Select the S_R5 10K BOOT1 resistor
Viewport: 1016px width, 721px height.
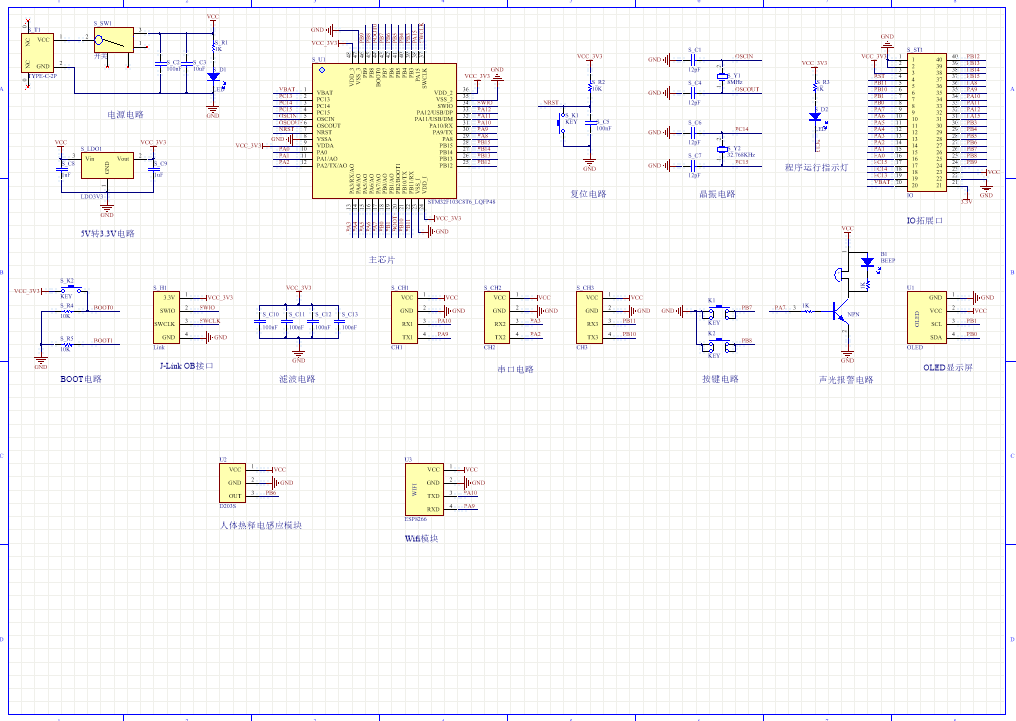coord(66,345)
